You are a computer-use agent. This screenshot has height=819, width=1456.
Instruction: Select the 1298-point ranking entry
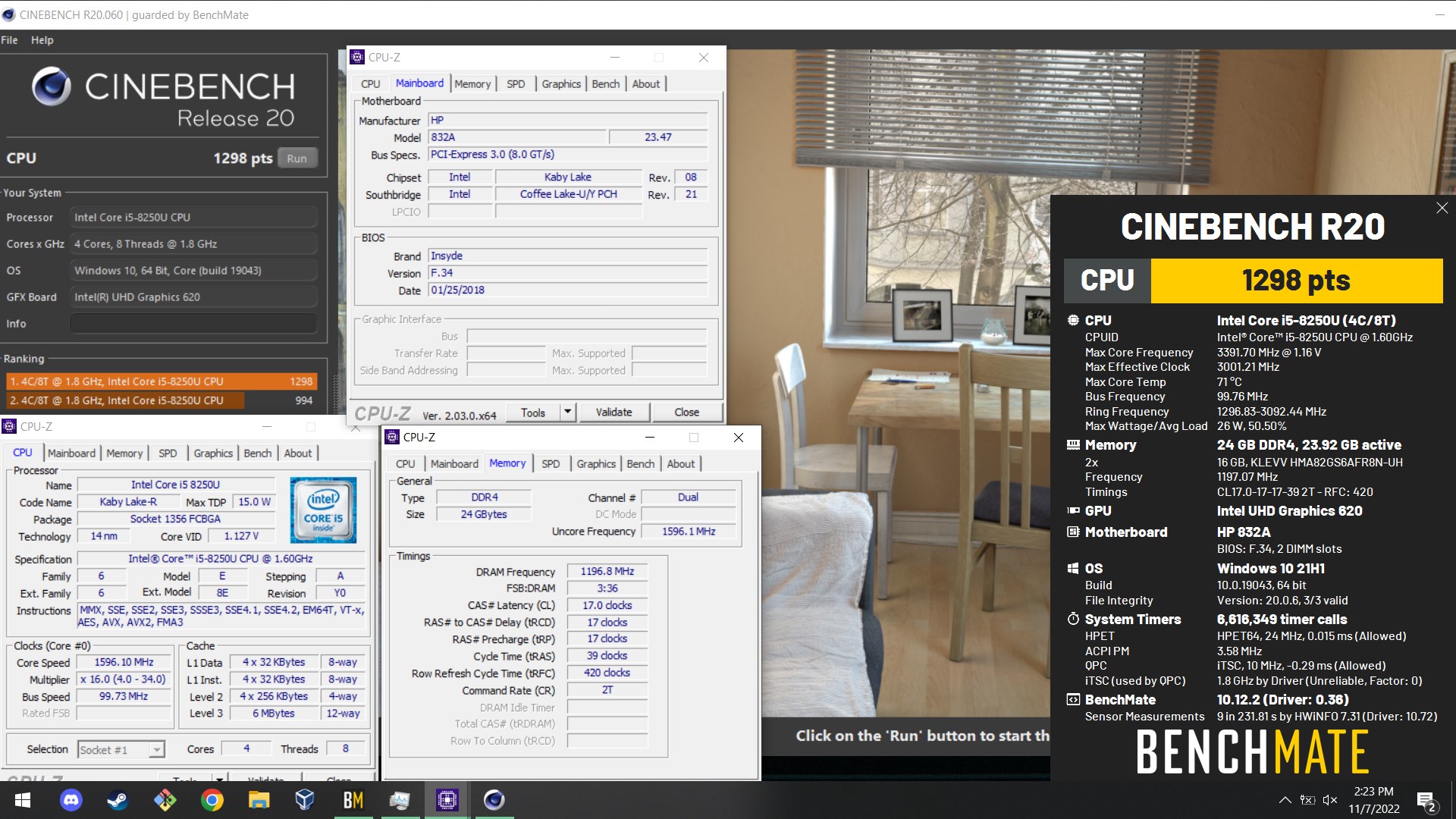pyautogui.click(x=161, y=381)
